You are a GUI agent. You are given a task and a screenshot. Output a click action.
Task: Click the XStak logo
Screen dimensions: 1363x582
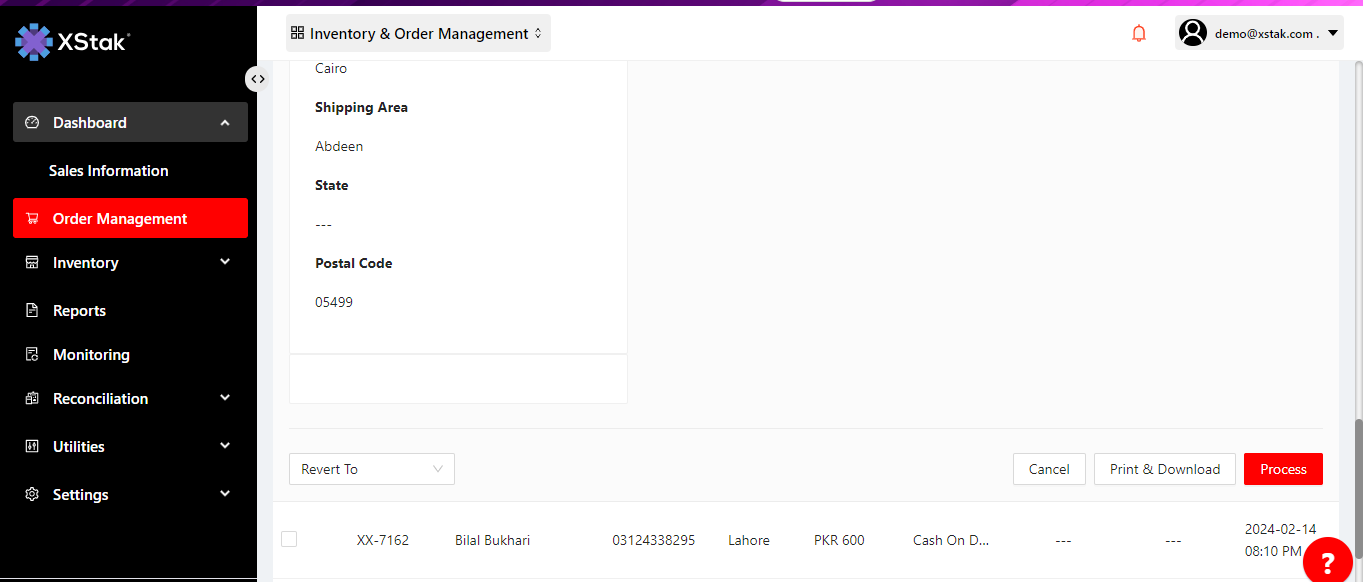coord(72,41)
